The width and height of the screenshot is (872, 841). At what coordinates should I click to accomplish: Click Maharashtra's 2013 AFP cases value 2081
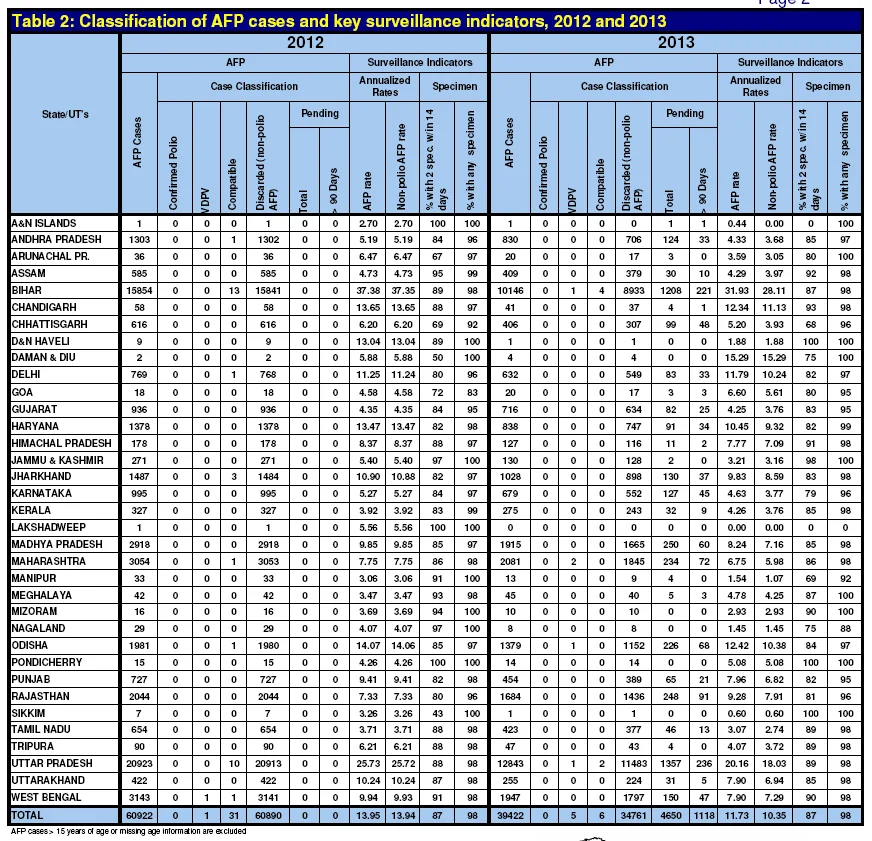[510, 562]
